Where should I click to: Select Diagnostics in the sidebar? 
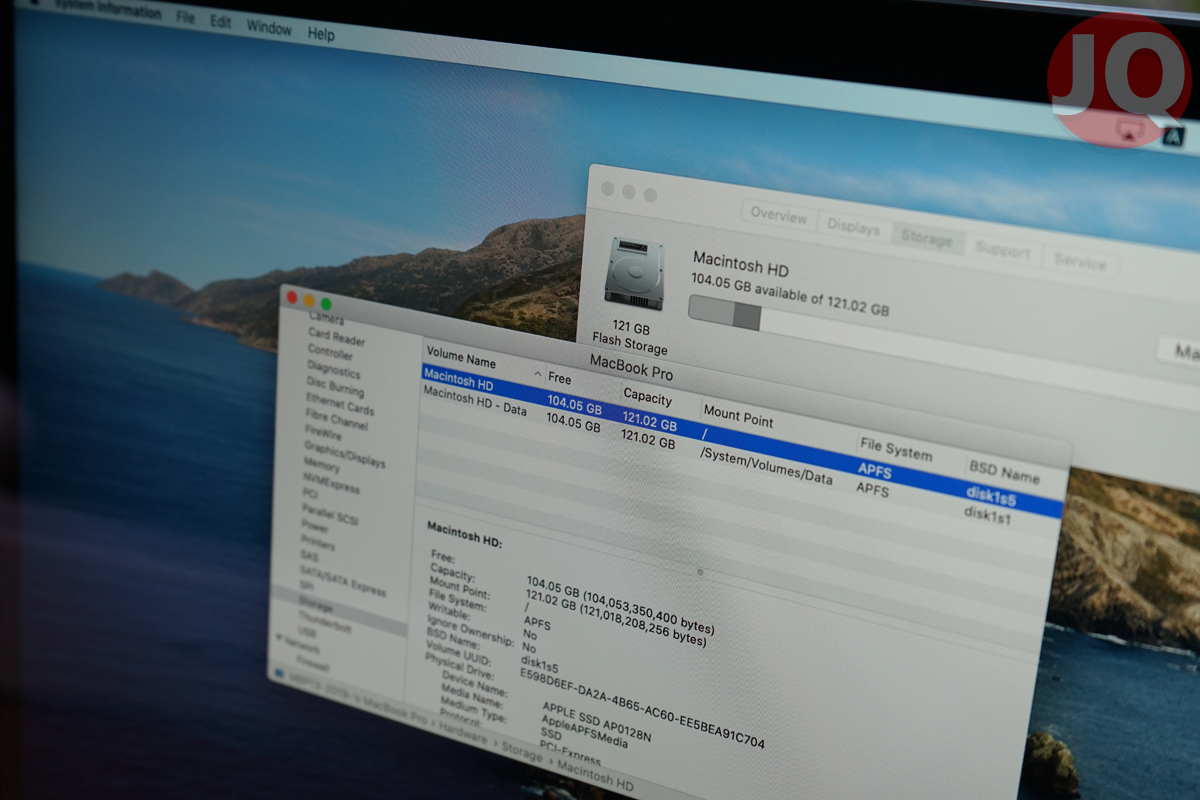tap(333, 369)
